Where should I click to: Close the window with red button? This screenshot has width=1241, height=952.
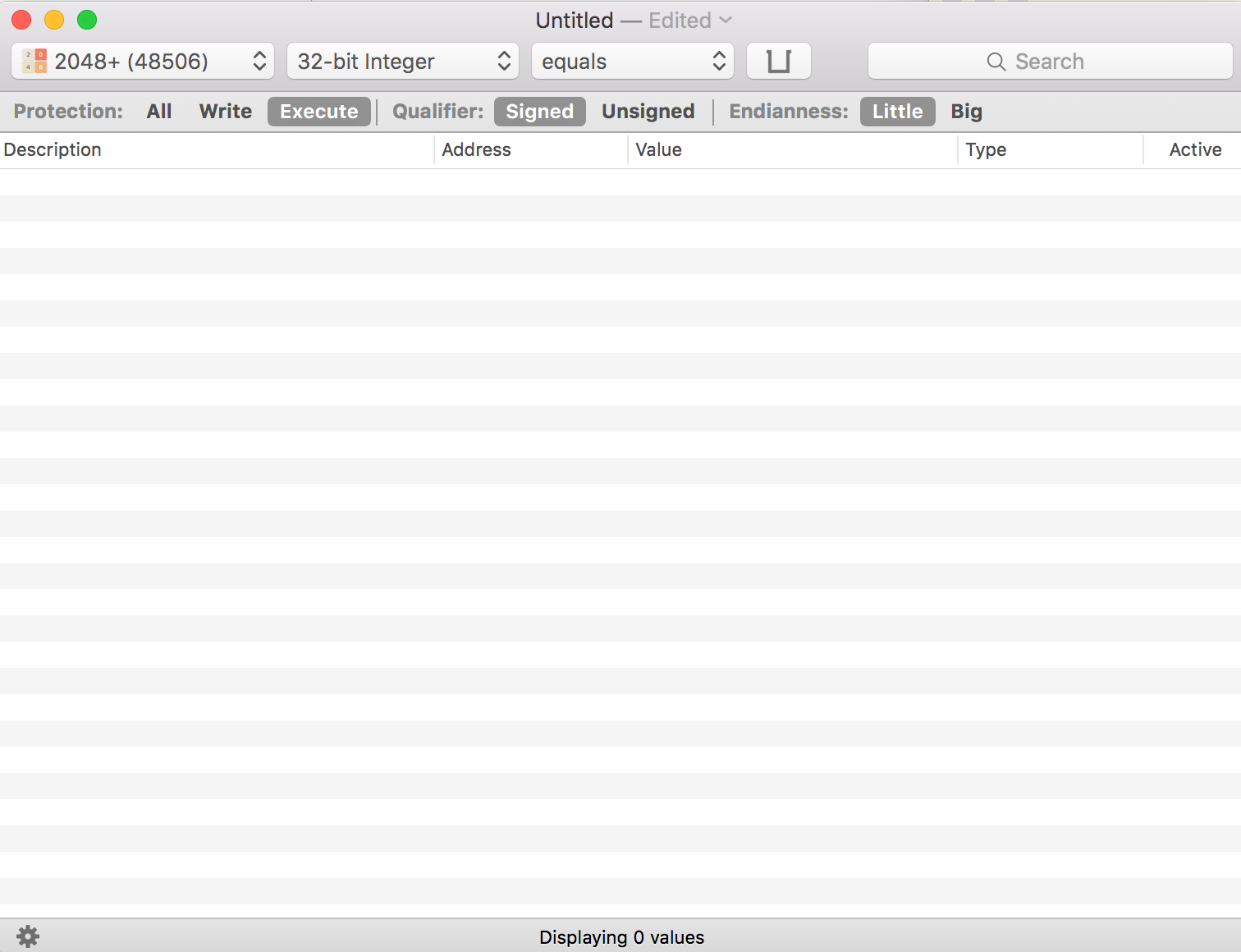click(21, 20)
